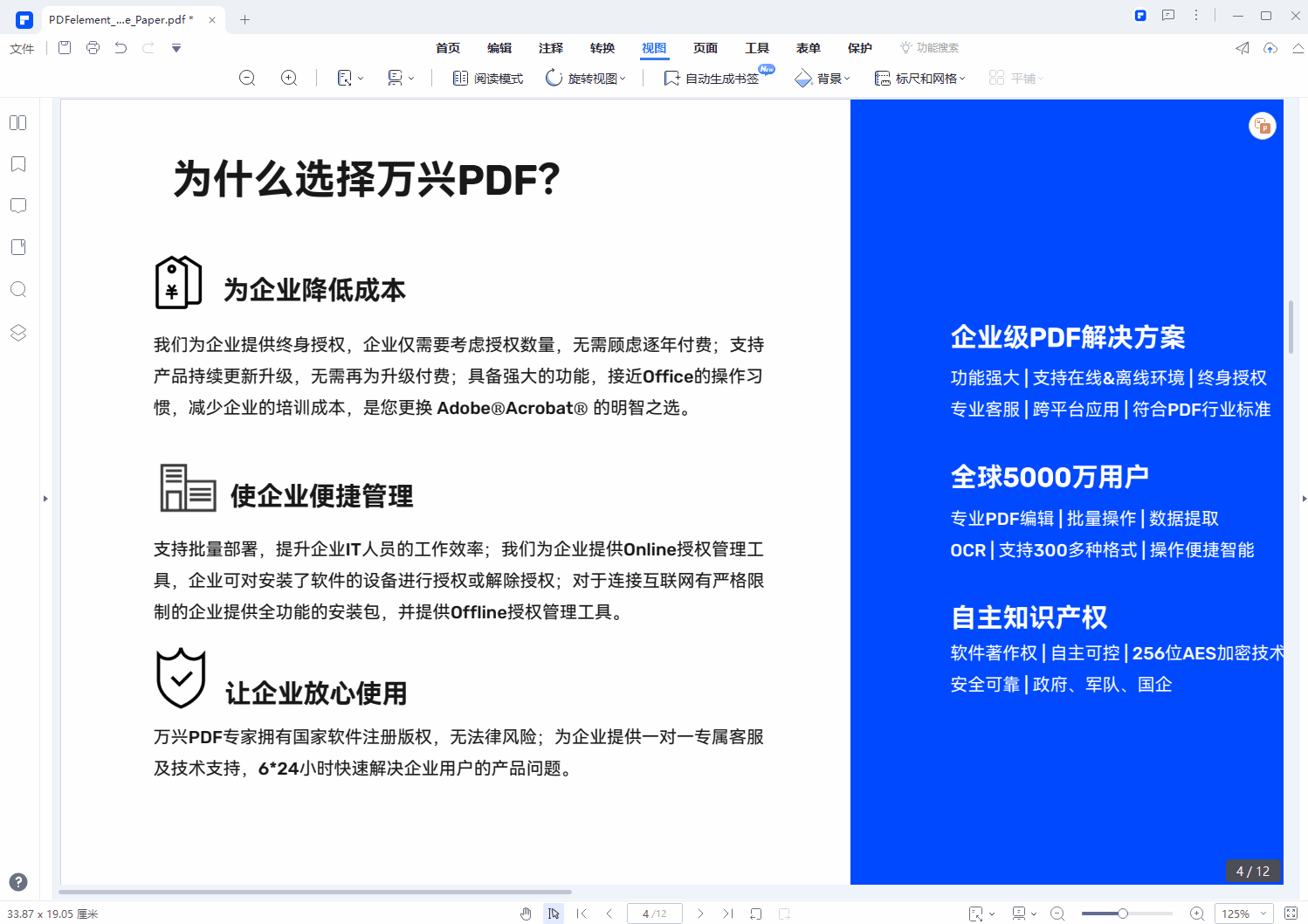Open the attachments panel in sidebar
1308x924 pixels.
tap(17, 247)
